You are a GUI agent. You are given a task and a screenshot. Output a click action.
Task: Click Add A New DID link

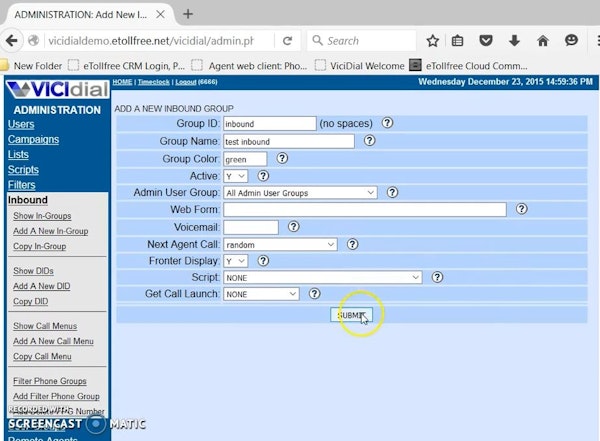click(41, 286)
